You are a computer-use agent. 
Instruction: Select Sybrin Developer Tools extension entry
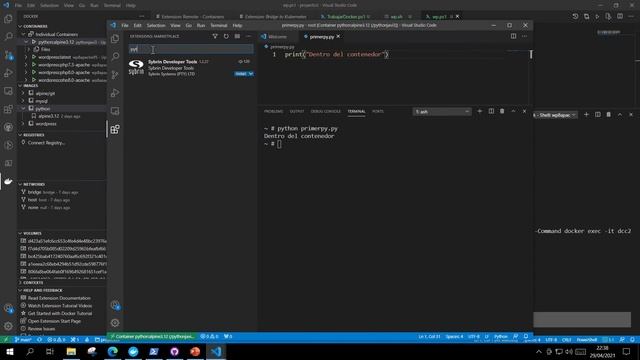click(x=191, y=68)
